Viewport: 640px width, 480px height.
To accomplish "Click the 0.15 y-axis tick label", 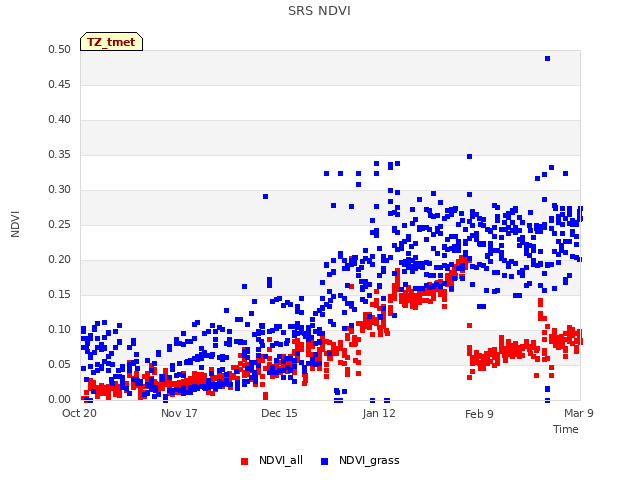I will click(x=59, y=295).
